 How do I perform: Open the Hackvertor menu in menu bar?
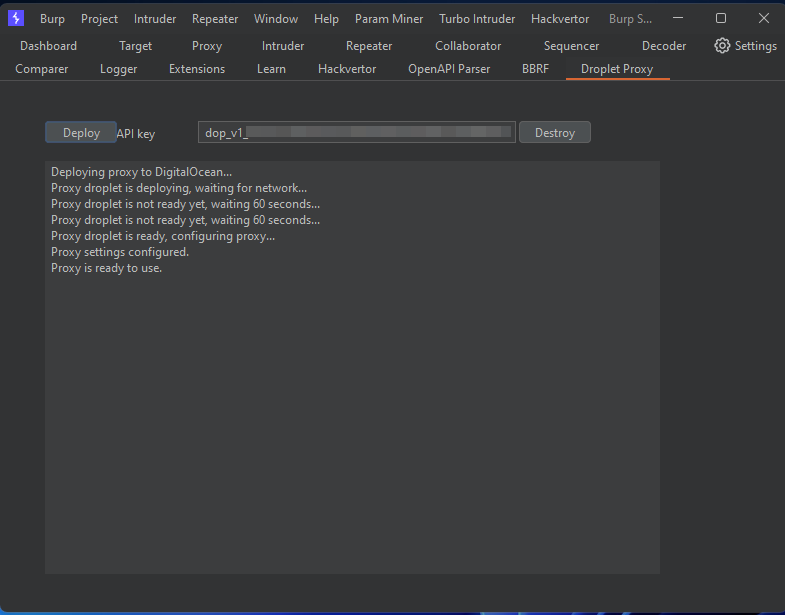click(x=560, y=19)
